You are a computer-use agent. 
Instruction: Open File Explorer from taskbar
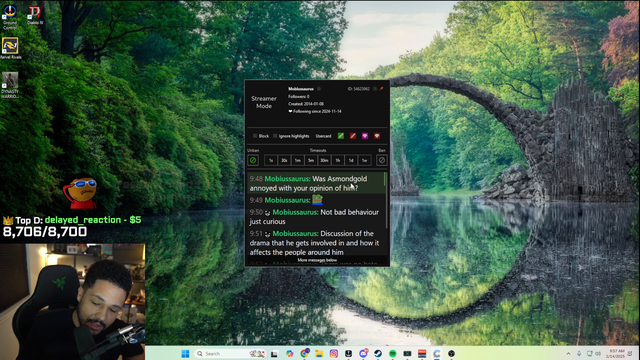coord(319,353)
